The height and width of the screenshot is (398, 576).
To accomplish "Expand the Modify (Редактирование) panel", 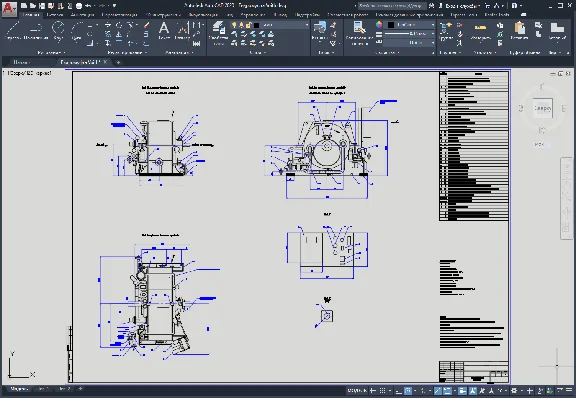I will pyautogui.click(x=127, y=53).
